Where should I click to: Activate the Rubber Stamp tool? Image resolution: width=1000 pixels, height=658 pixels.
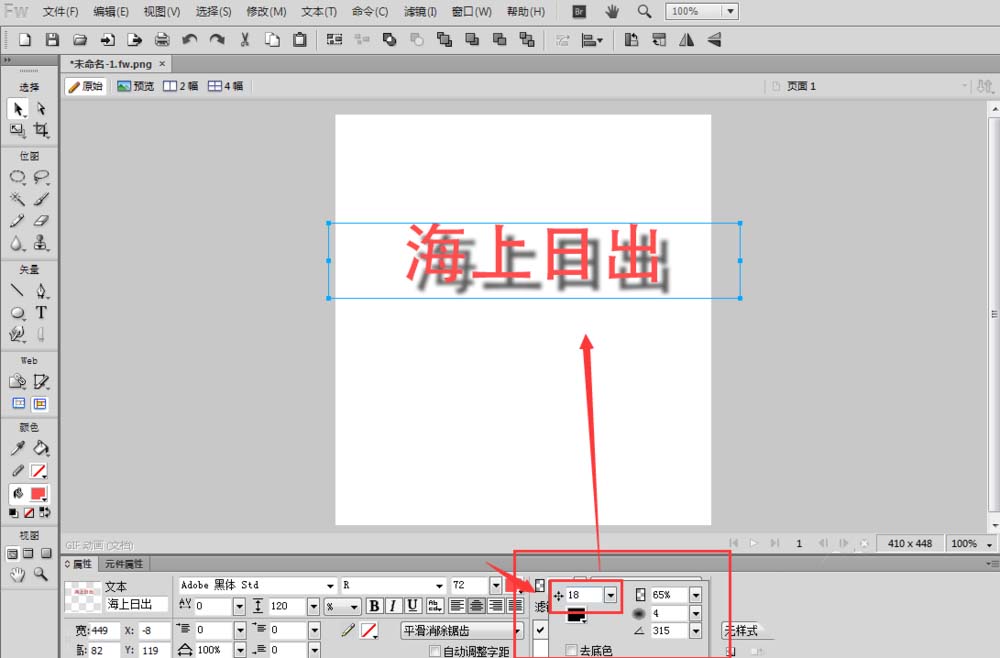click(41, 243)
